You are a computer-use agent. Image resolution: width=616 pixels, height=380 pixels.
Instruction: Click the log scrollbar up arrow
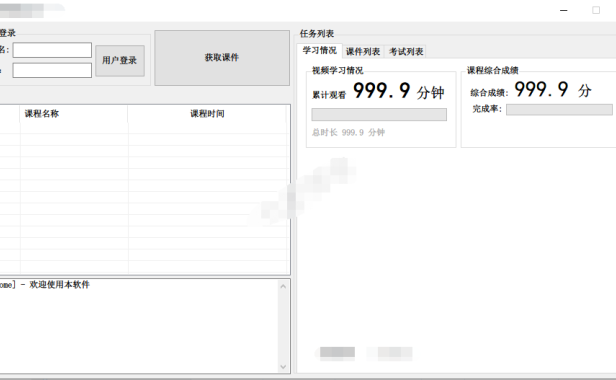pyautogui.click(x=283, y=286)
